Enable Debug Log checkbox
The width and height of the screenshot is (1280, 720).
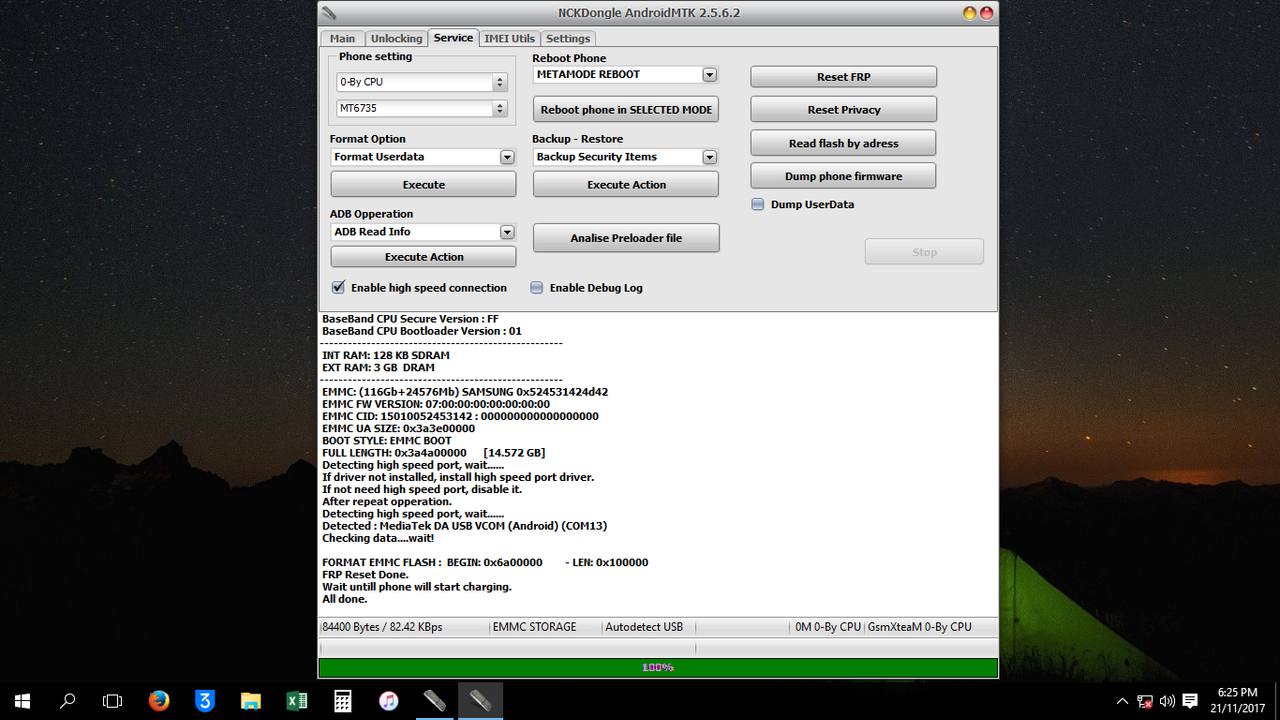coord(537,288)
